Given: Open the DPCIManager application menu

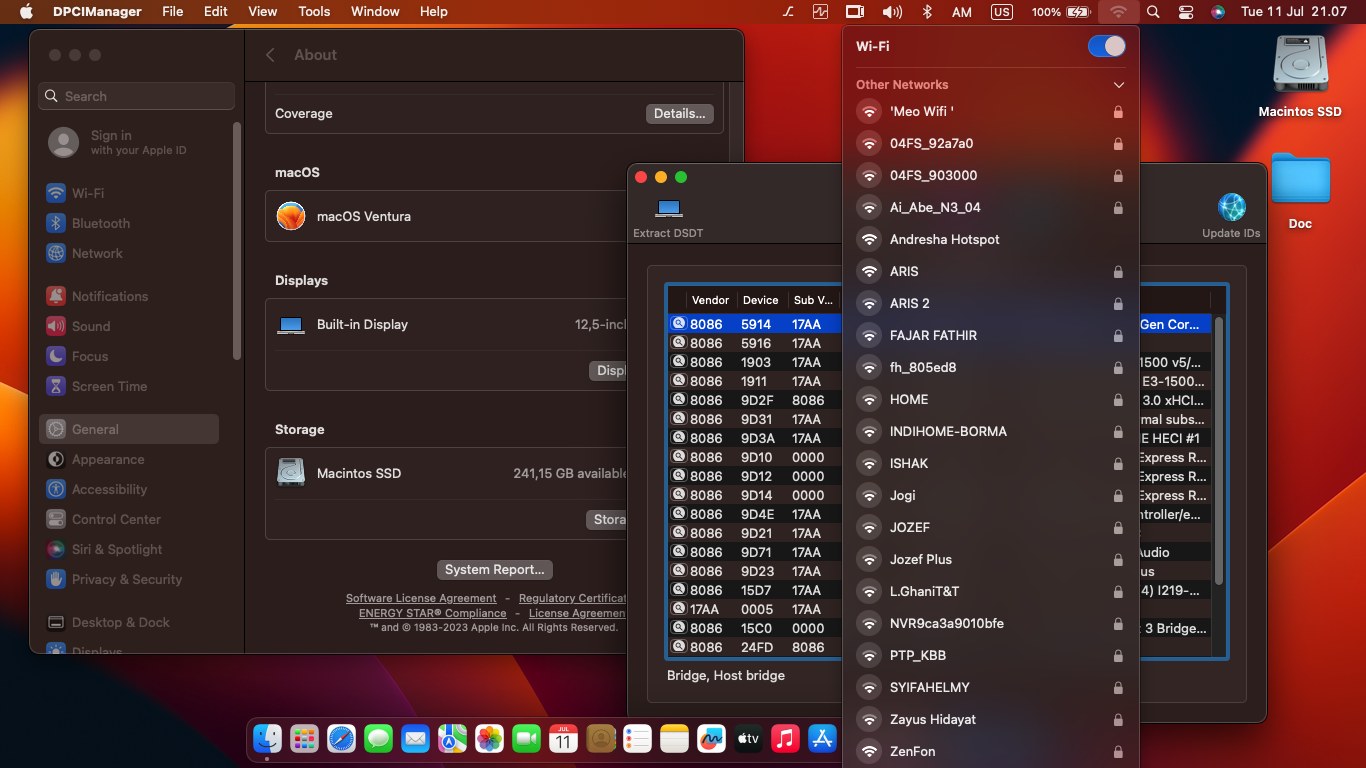Looking at the screenshot, I should 97,12.
